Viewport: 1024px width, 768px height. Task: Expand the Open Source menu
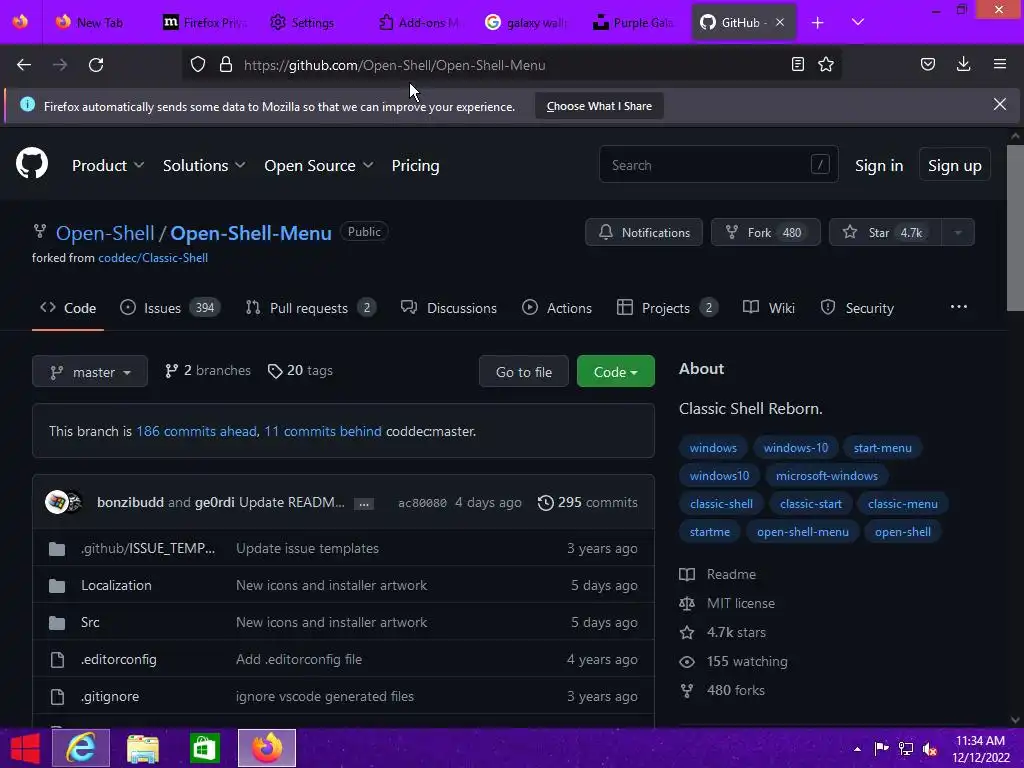(319, 166)
